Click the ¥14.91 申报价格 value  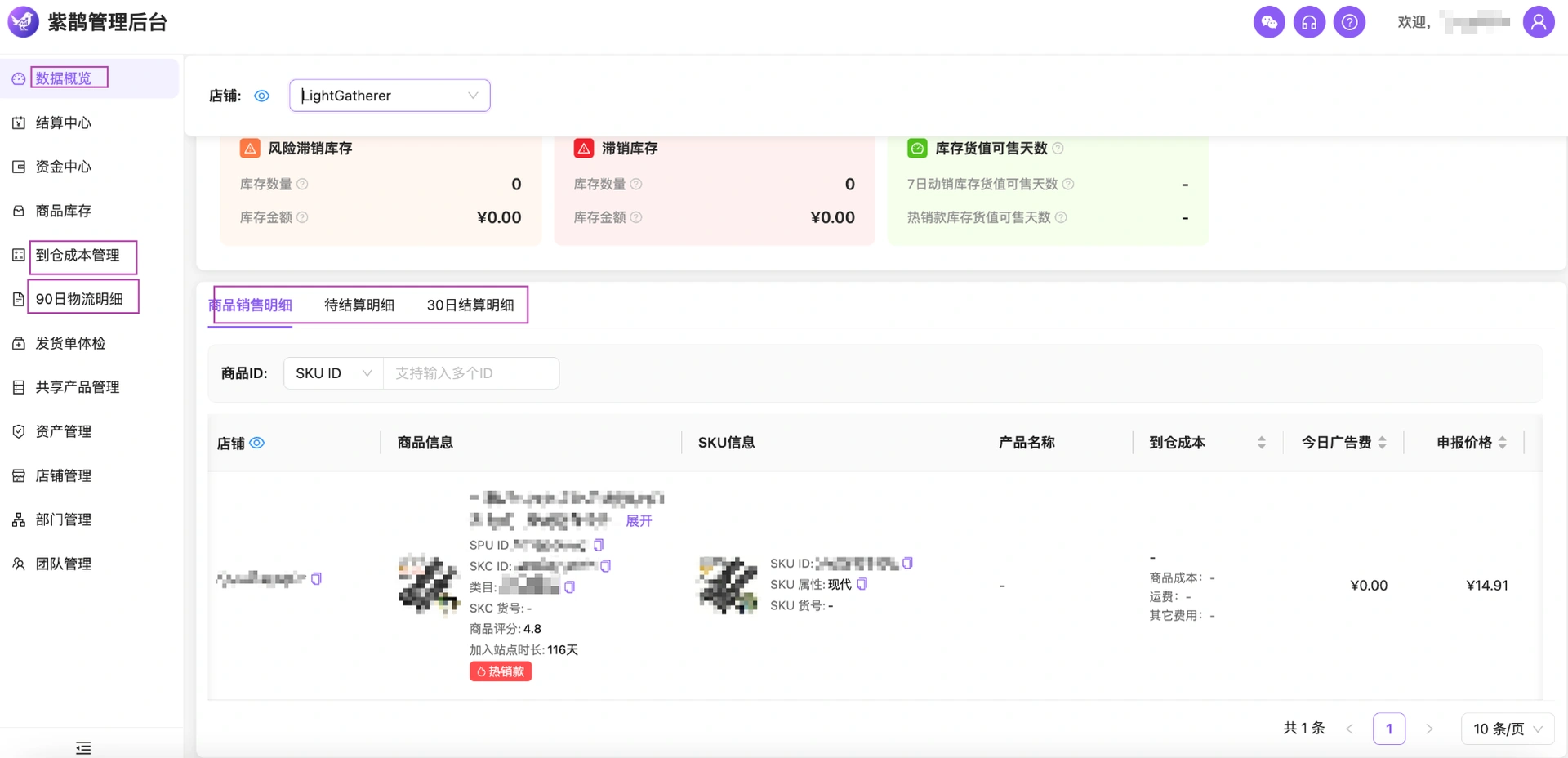(x=1487, y=585)
